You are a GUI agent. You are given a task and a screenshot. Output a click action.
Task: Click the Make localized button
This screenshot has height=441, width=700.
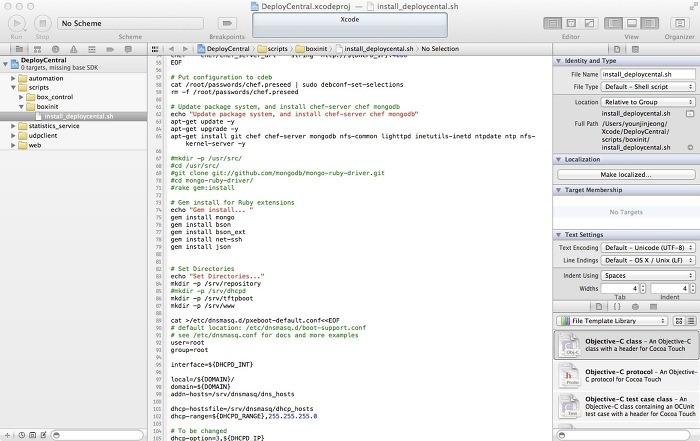(x=626, y=175)
